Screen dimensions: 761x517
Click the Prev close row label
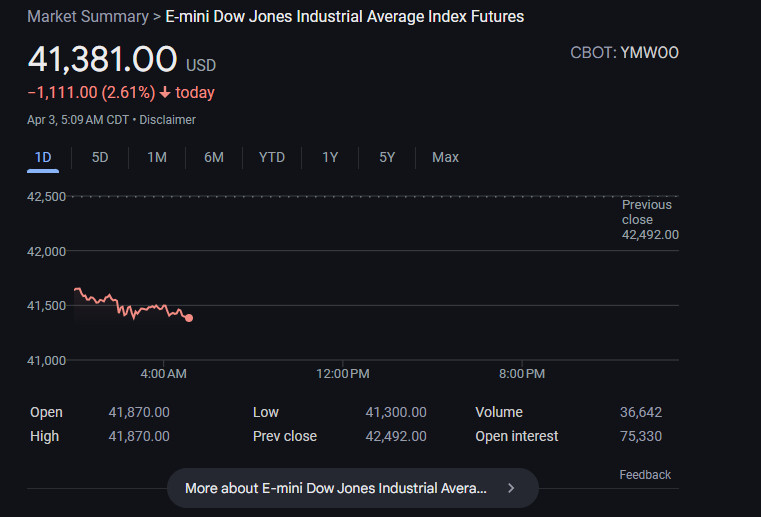coord(285,436)
